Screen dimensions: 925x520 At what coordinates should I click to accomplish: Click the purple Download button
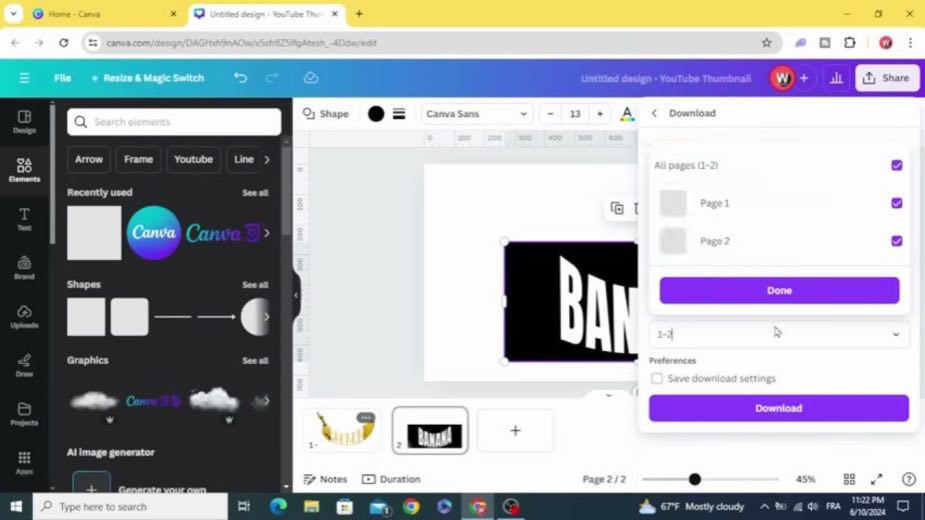click(779, 408)
